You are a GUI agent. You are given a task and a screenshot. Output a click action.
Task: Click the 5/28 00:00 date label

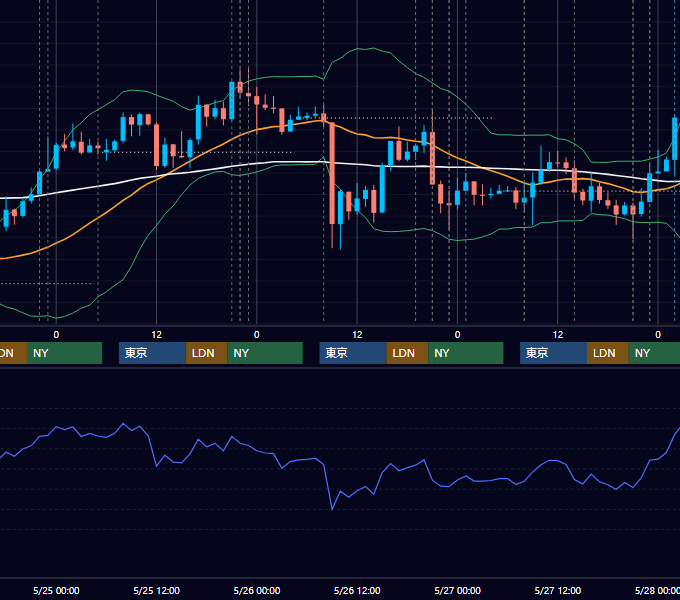pyautogui.click(x=657, y=590)
